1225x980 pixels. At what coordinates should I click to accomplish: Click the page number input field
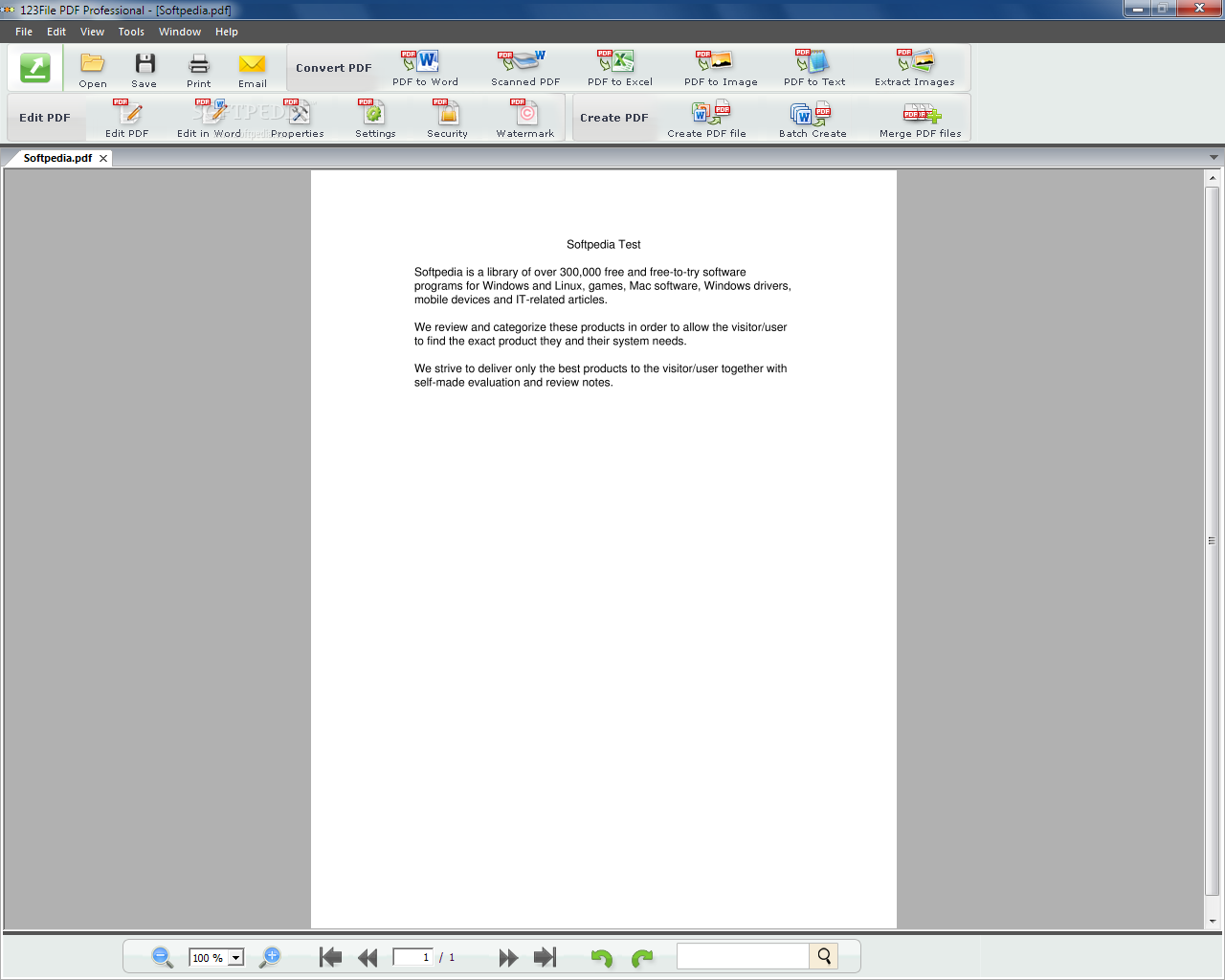pyautogui.click(x=413, y=957)
